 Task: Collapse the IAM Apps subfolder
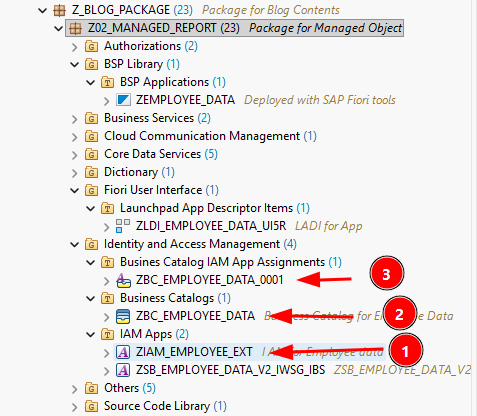click(91, 334)
